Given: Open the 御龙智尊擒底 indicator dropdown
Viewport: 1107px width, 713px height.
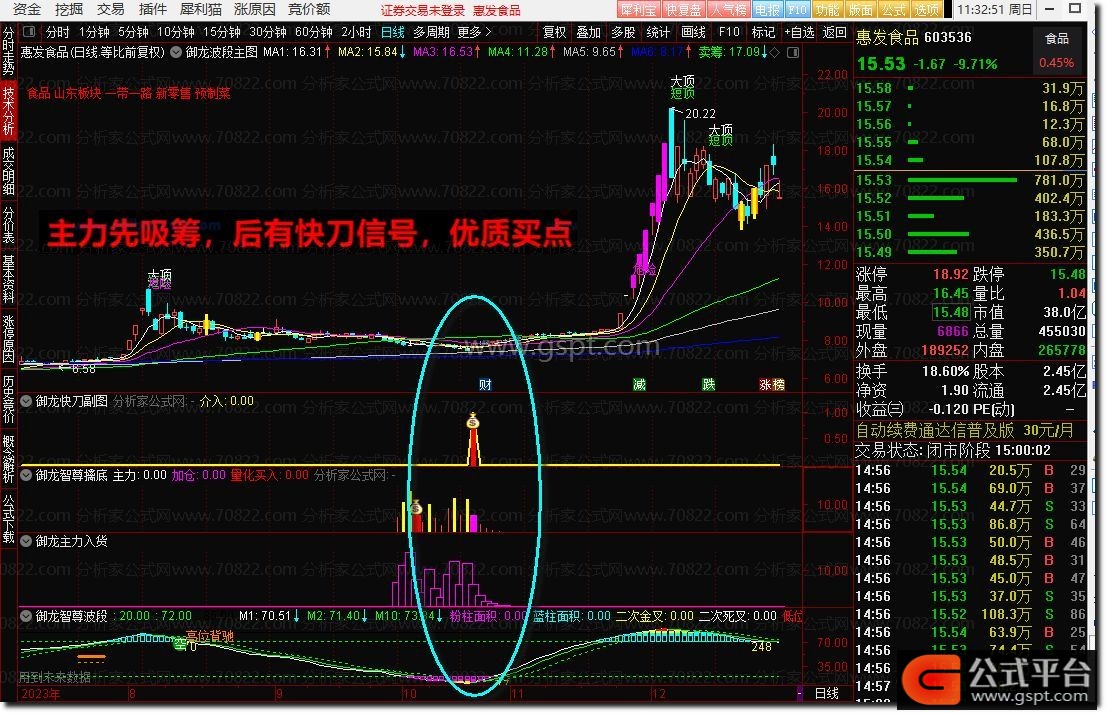Looking at the screenshot, I should point(26,475).
